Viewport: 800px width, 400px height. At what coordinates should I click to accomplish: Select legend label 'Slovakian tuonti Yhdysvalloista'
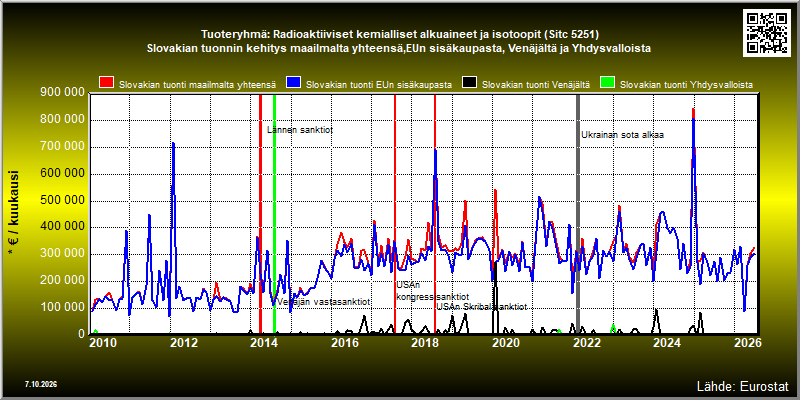[686, 85]
